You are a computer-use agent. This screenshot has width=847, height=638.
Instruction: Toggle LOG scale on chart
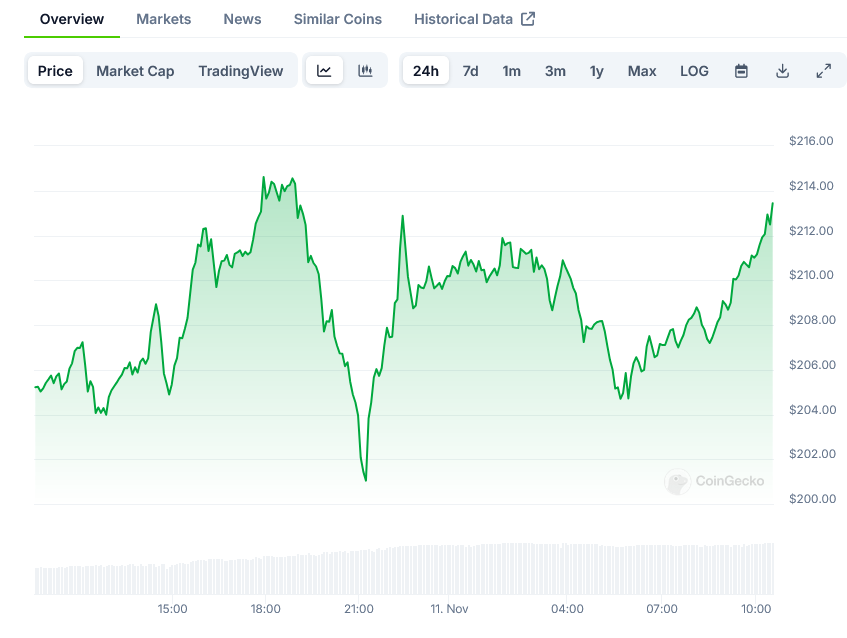694,71
